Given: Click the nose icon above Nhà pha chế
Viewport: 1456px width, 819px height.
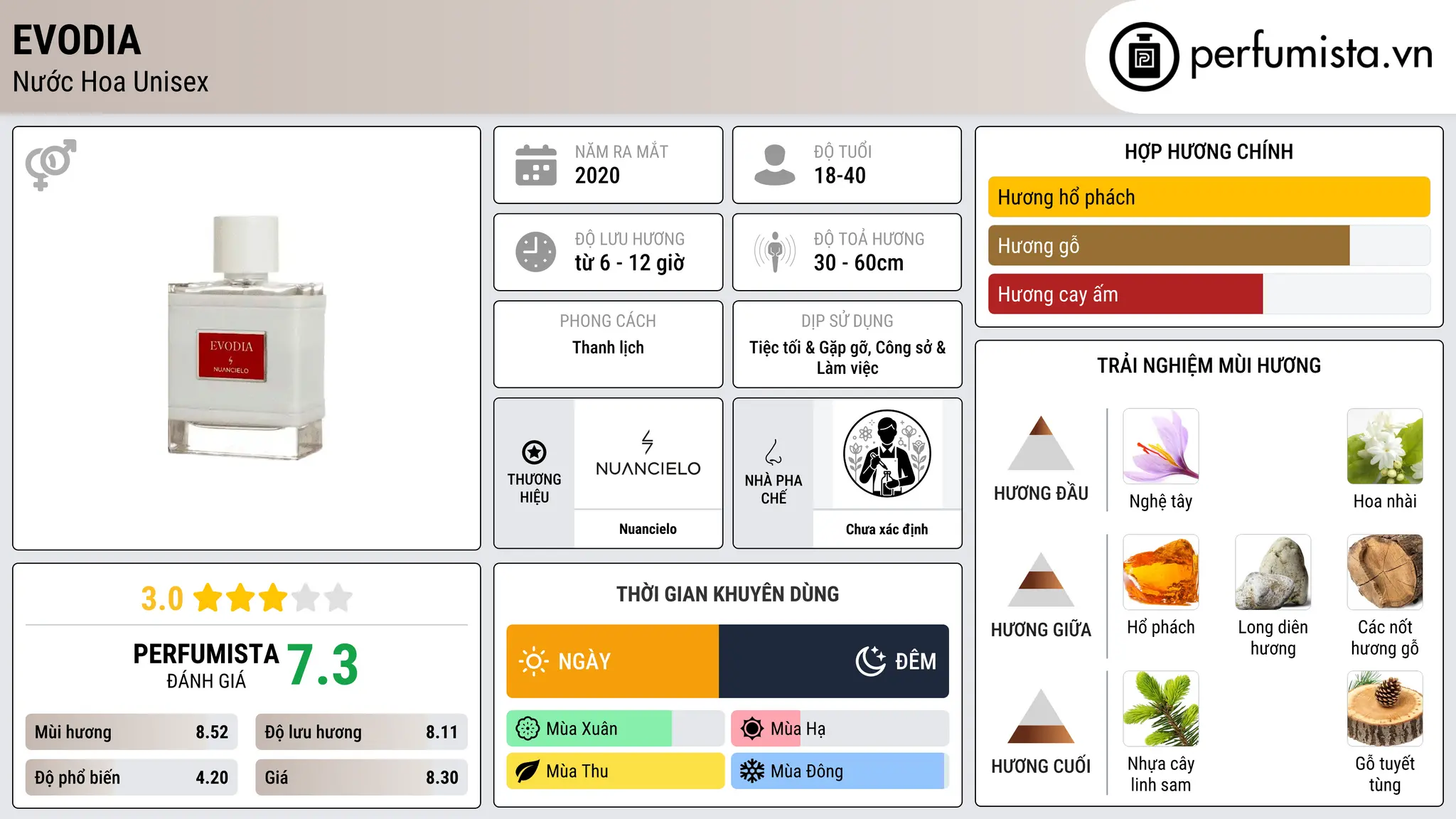Looking at the screenshot, I should point(773,452).
